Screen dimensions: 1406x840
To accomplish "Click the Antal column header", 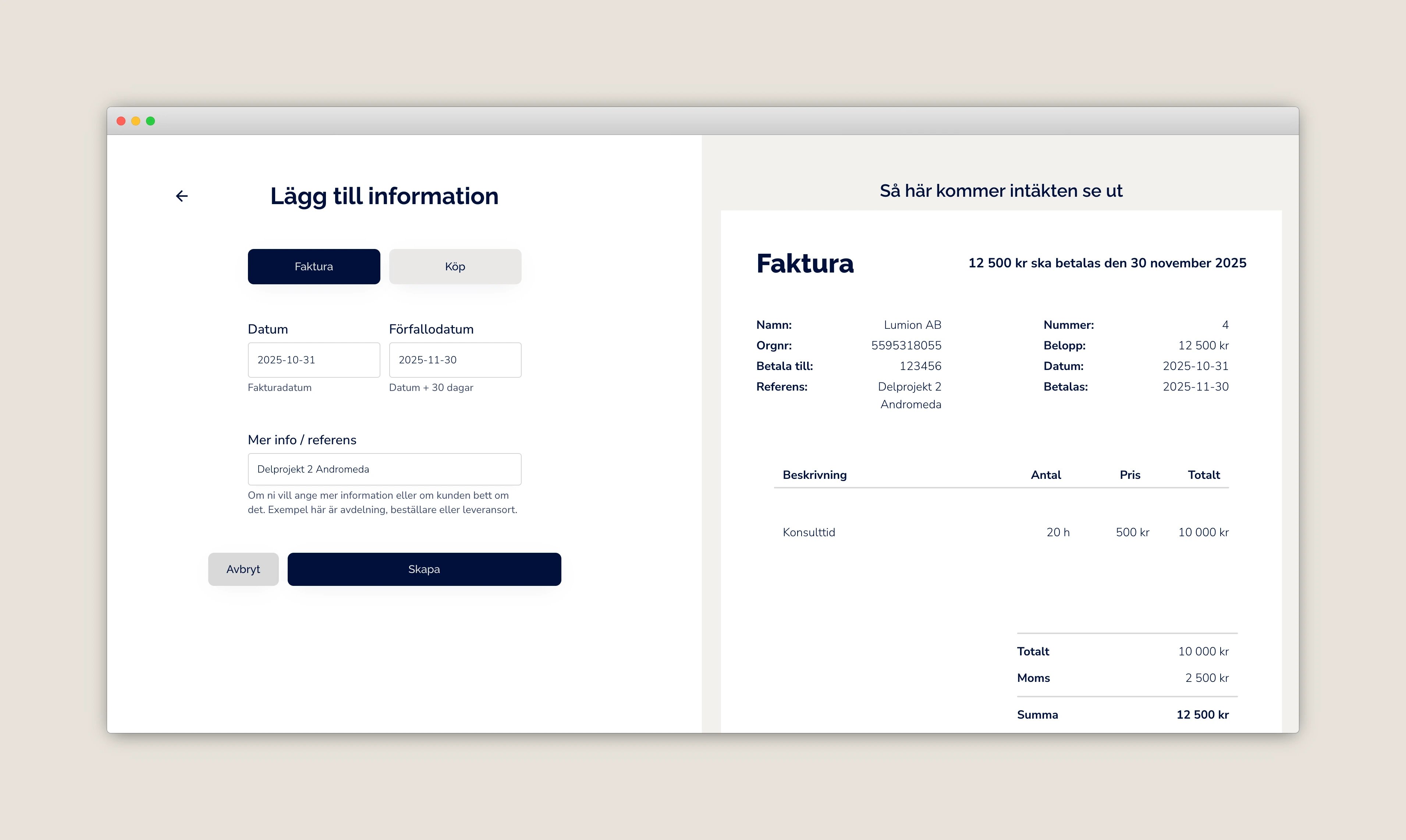I will pyautogui.click(x=1045, y=475).
